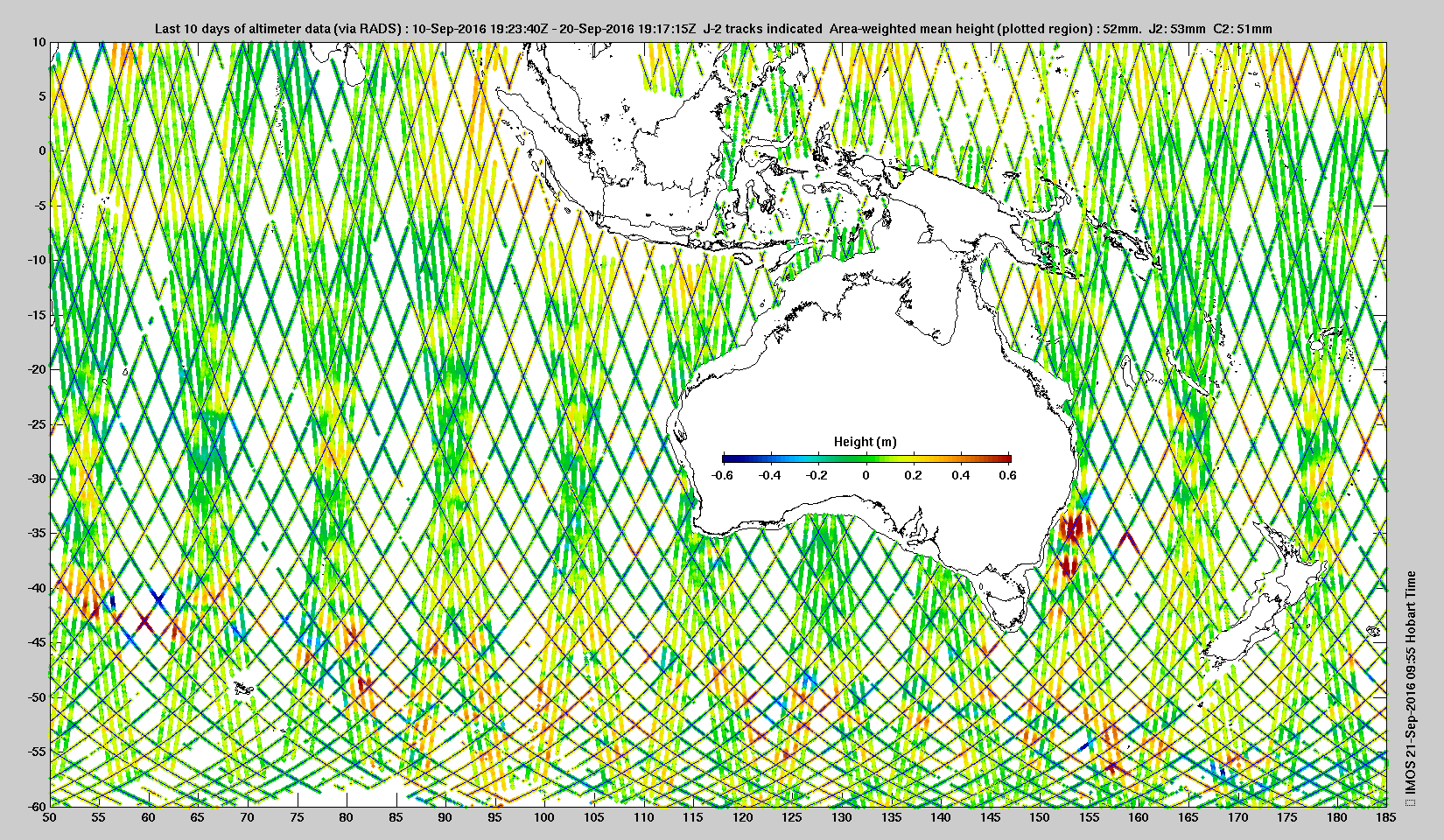Click the Height (m) colorbar label
The height and width of the screenshot is (840, 1444).
tap(865, 442)
